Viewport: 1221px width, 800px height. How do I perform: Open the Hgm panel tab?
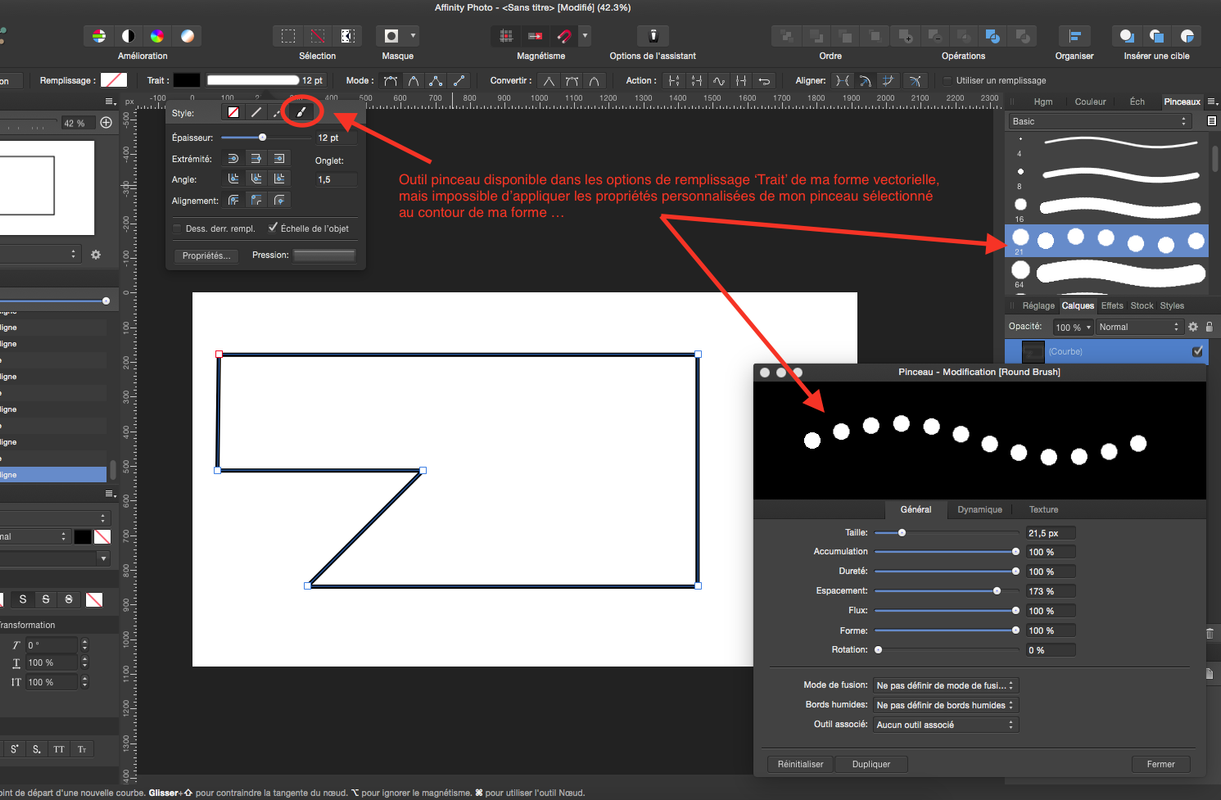pos(1043,102)
